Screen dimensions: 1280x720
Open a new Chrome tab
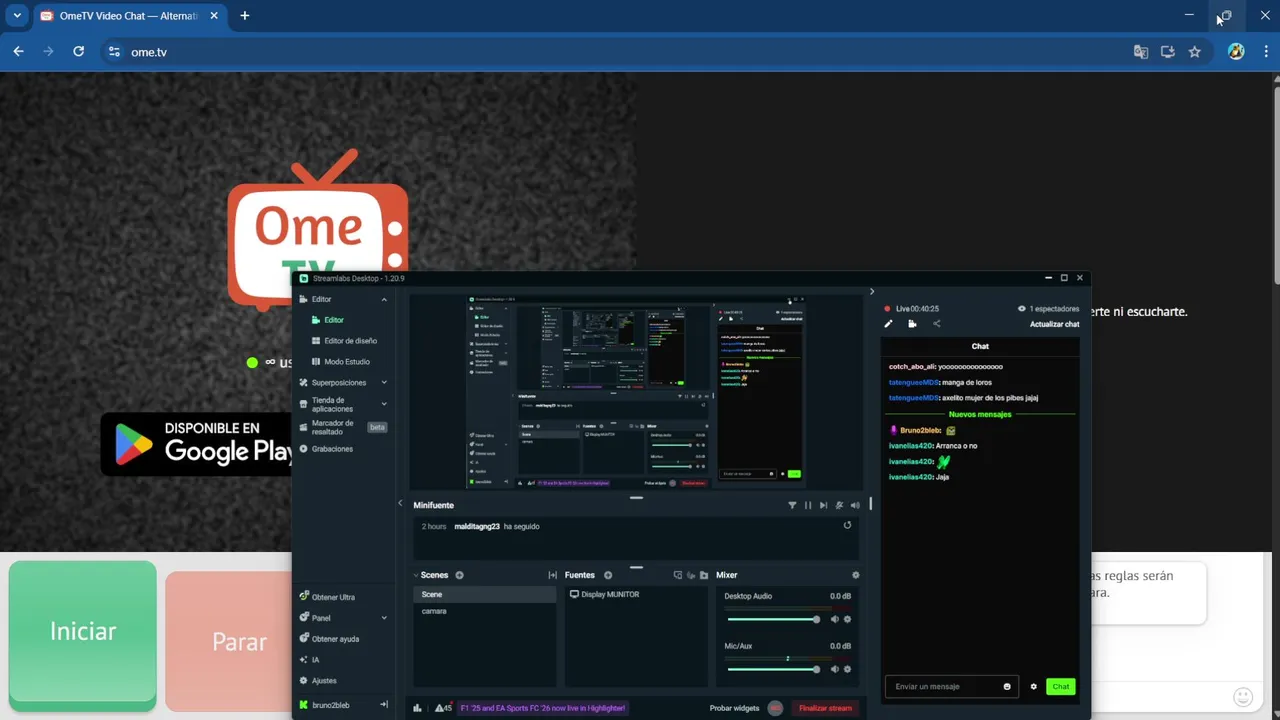coord(244,16)
